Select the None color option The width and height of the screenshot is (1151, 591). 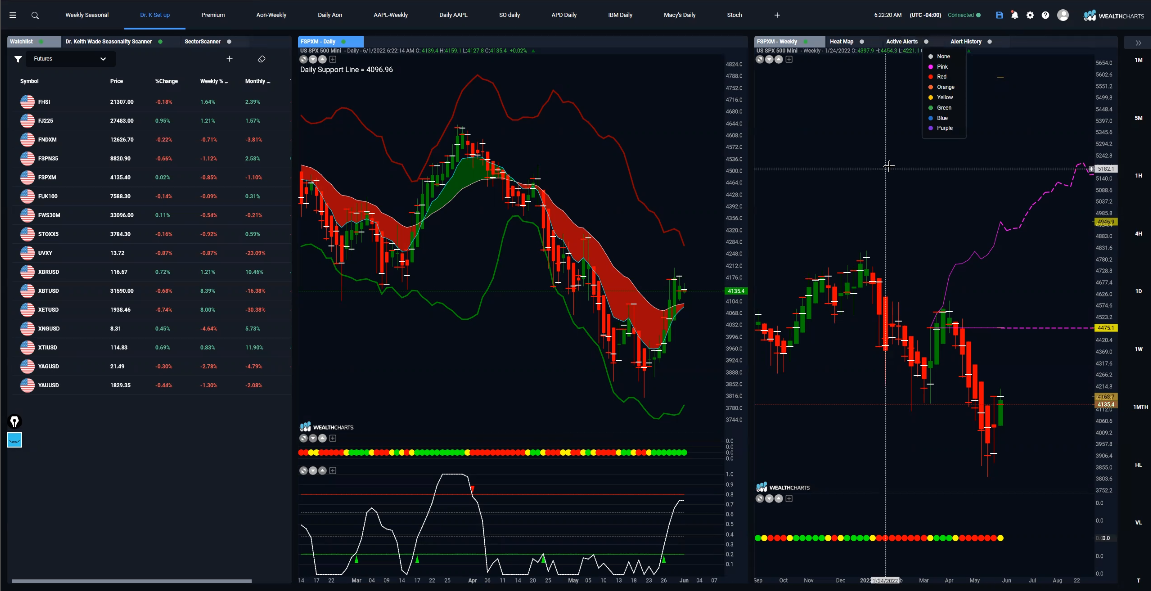coord(944,57)
